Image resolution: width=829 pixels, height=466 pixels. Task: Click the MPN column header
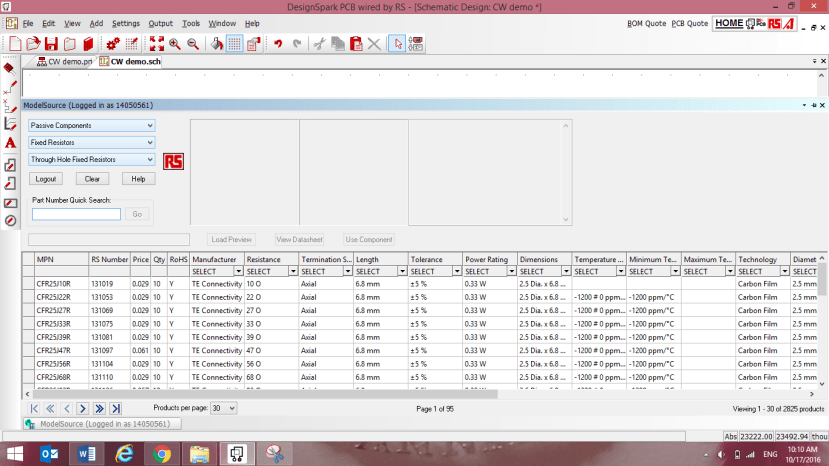click(x=61, y=259)
